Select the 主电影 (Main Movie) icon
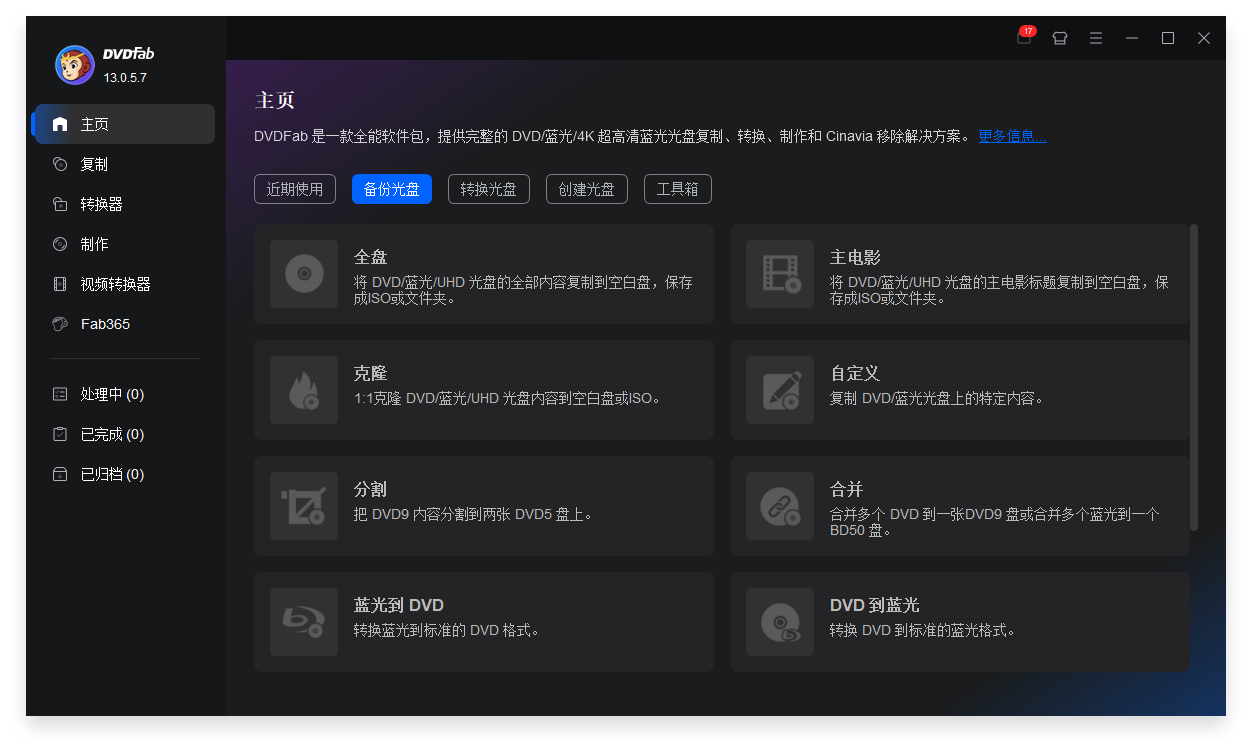This screenshot has height=752, width=1252. [779, 275]
